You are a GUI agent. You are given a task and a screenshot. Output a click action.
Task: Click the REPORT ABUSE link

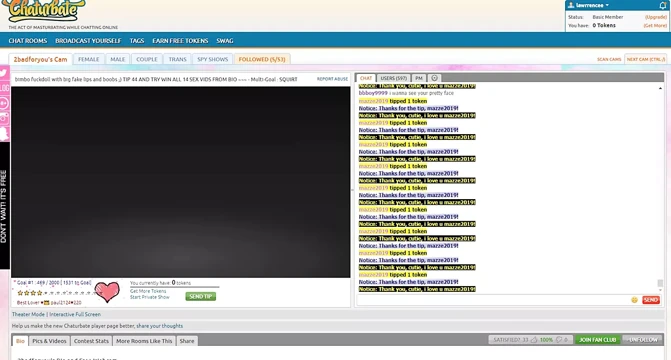[x=333, y=79]
